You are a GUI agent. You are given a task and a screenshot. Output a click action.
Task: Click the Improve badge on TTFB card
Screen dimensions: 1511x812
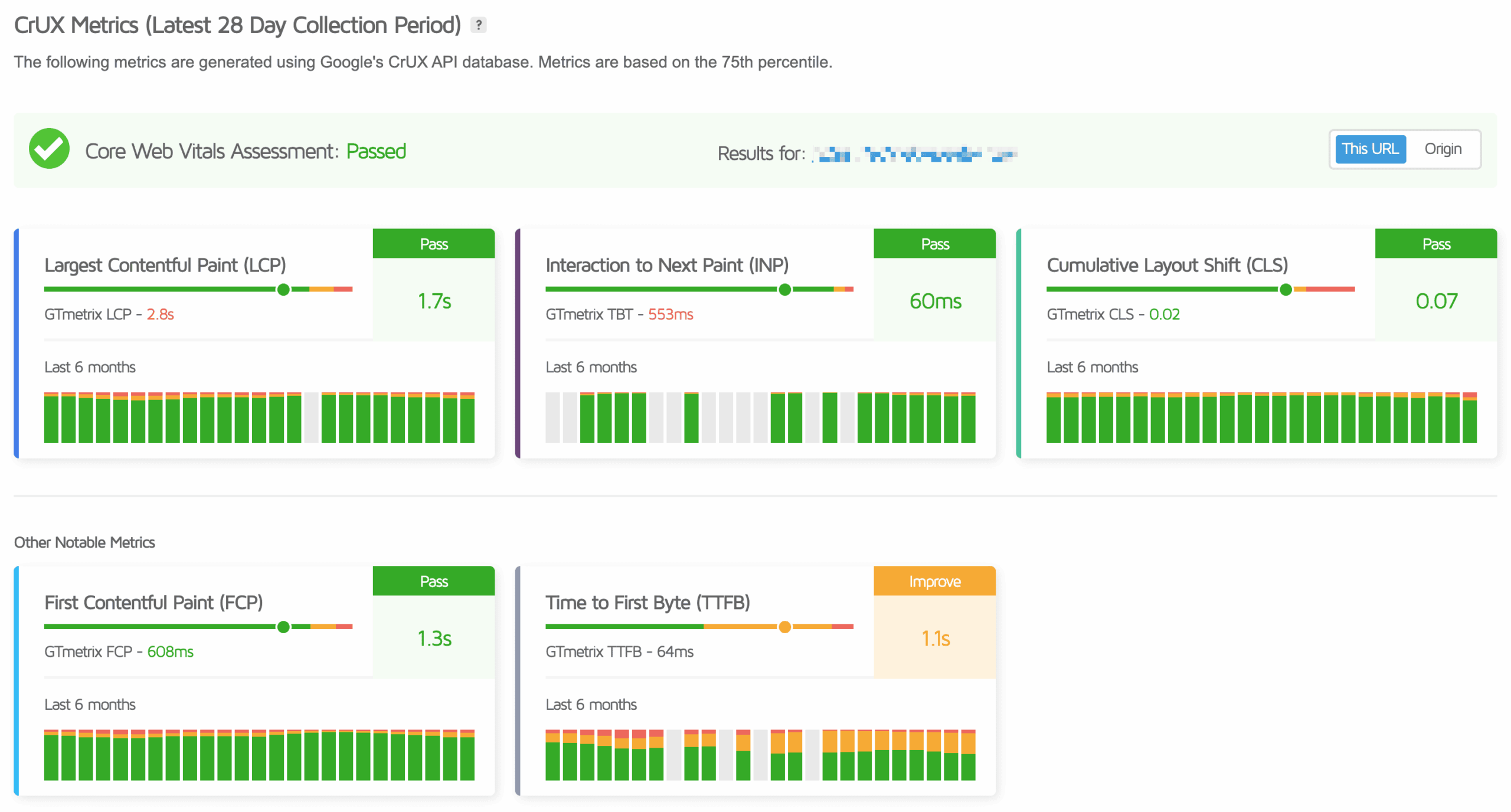point(934,581)
